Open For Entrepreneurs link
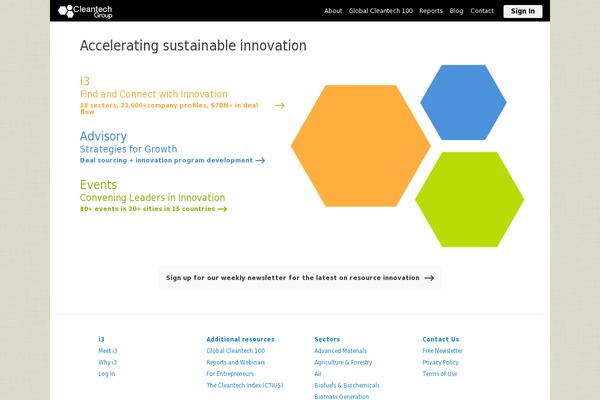 [230, 374]
